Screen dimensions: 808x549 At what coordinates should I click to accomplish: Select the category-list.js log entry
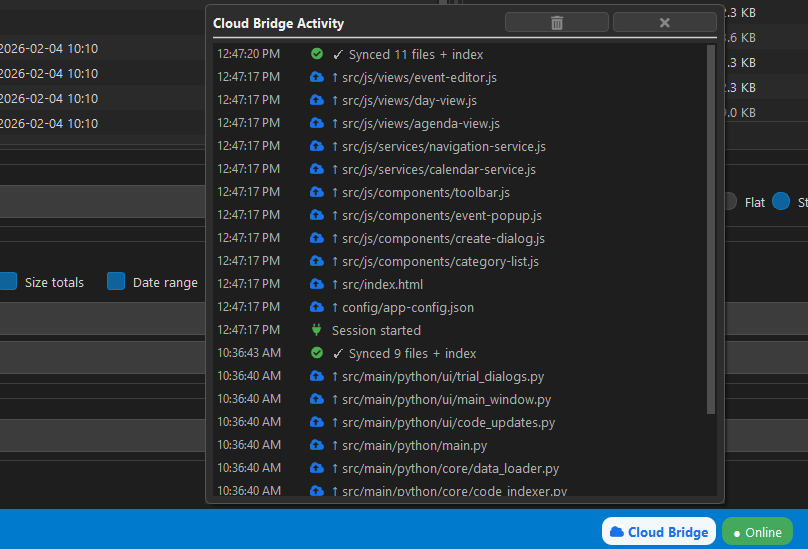(460, 261)
